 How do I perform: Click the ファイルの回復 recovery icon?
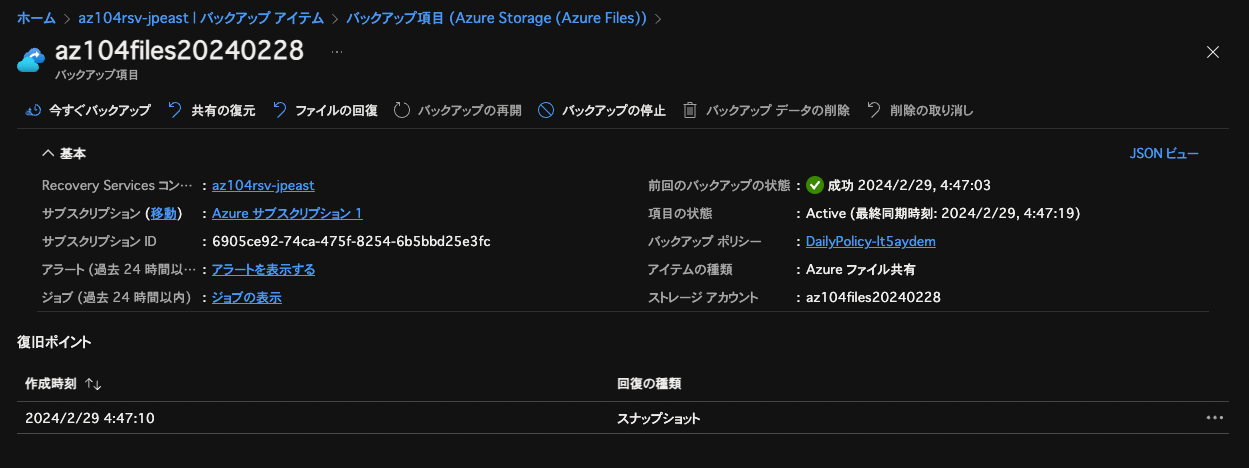pyautogui.click(x=279, y=110)
